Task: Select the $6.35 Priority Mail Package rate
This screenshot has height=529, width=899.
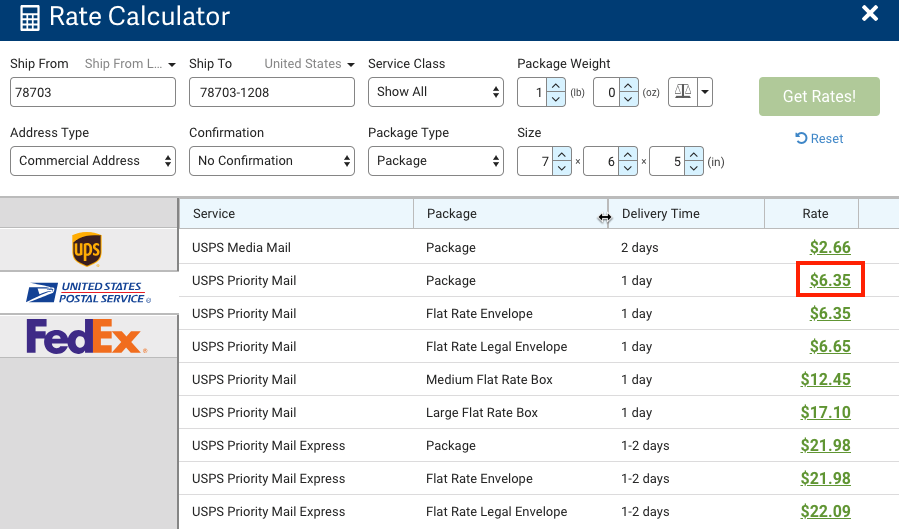Action: tap(830, 280)
